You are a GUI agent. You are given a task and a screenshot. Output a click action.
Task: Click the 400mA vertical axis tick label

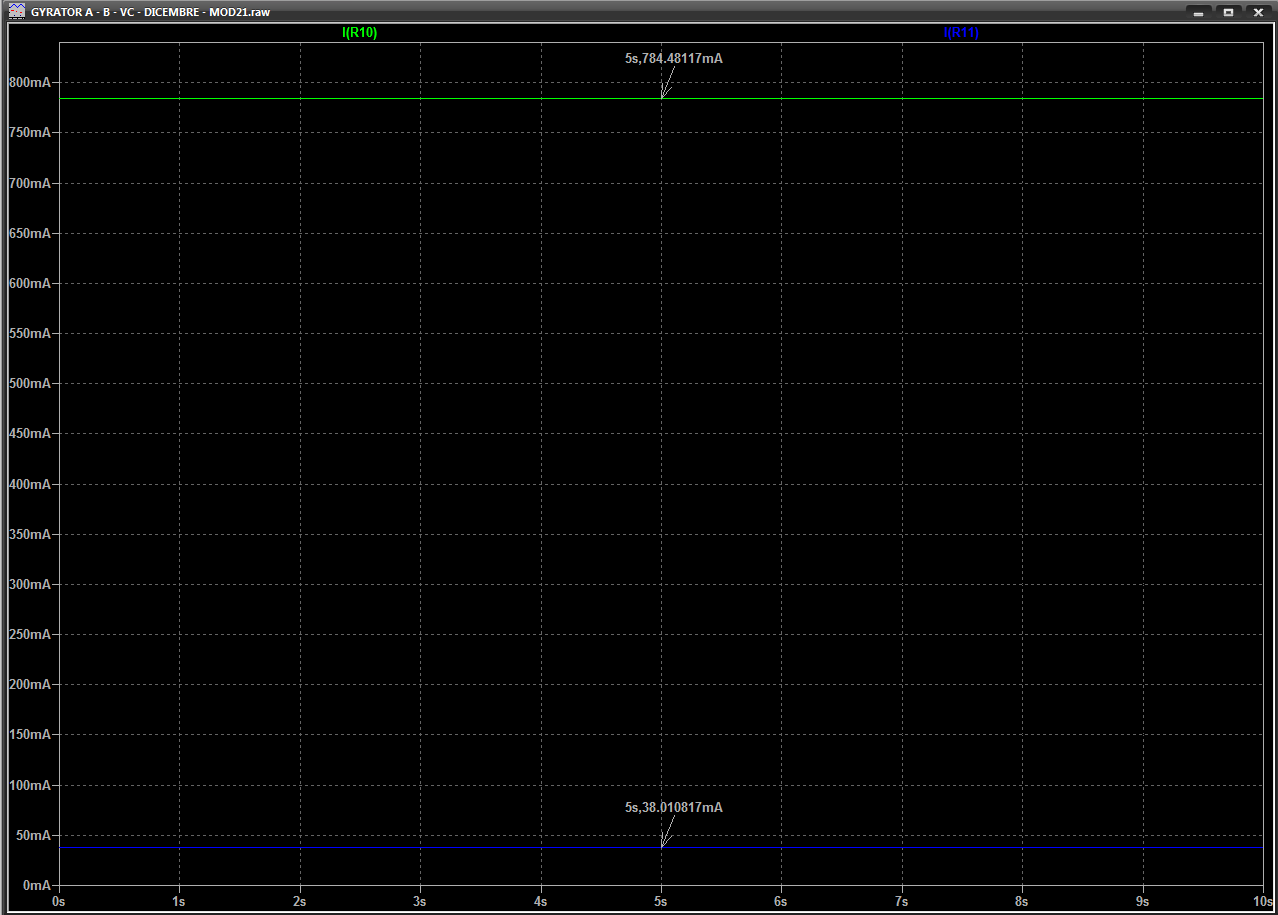coord(29,484)
